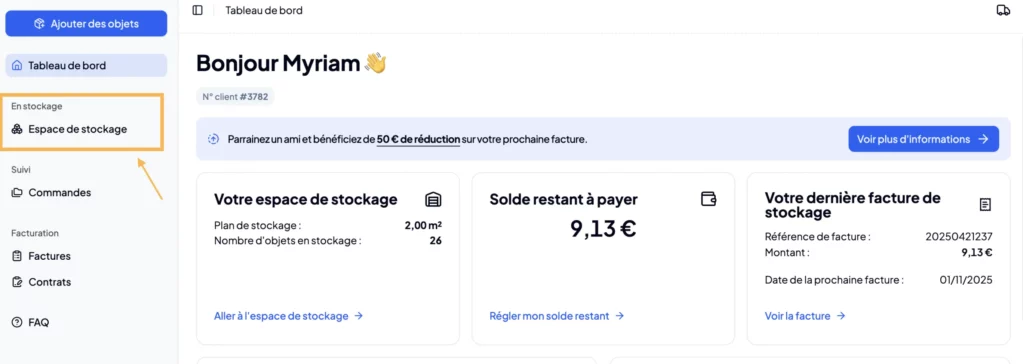Click the arrow in Voir plus d'informations
The image size is (1023, 364).
(x=983, y=139)
